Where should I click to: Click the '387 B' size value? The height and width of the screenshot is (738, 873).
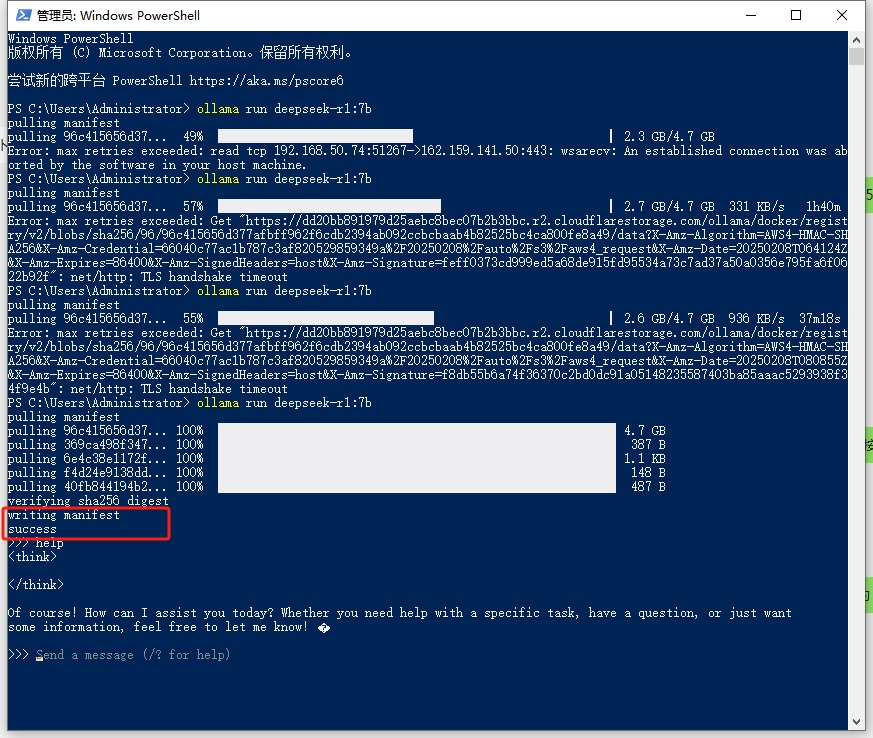coord(648,445)
